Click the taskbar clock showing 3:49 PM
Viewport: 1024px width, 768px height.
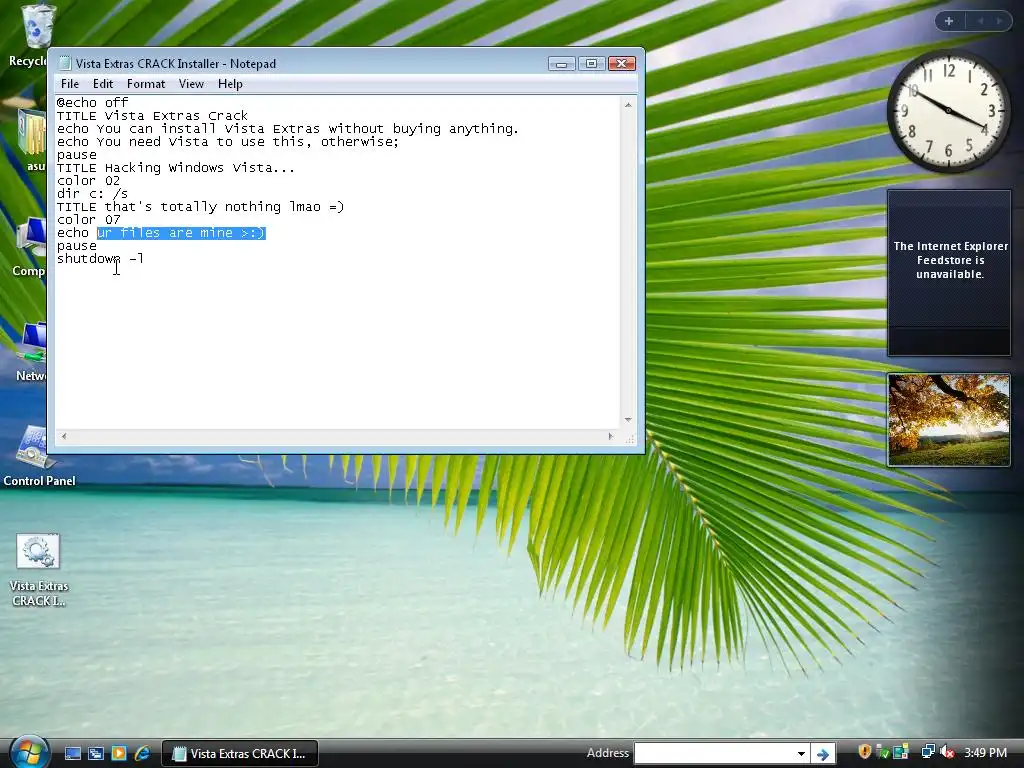985,753
